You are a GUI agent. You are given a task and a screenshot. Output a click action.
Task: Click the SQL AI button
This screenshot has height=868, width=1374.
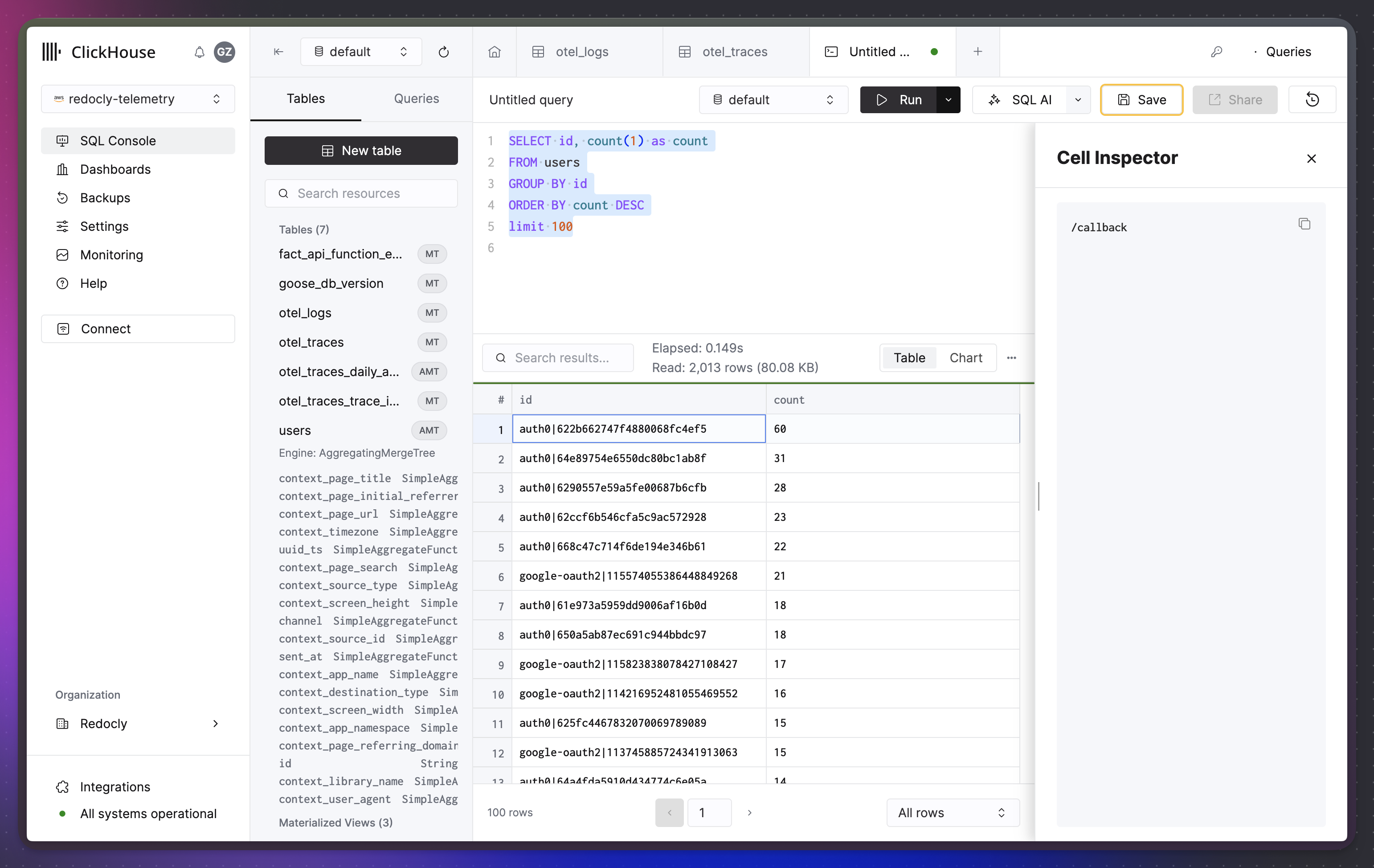pos(1020,100)
